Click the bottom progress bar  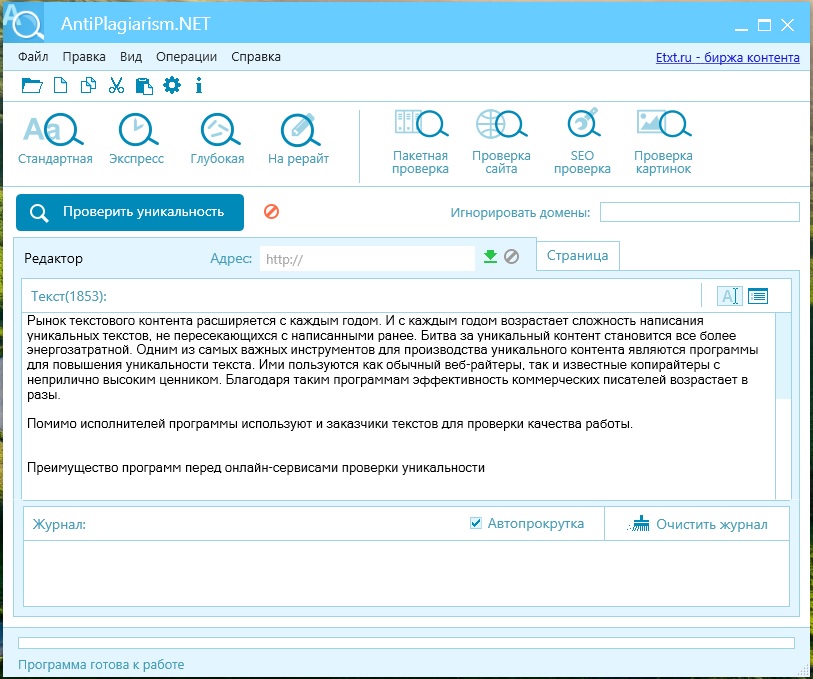pyautogui.click(x=406, y=643)
